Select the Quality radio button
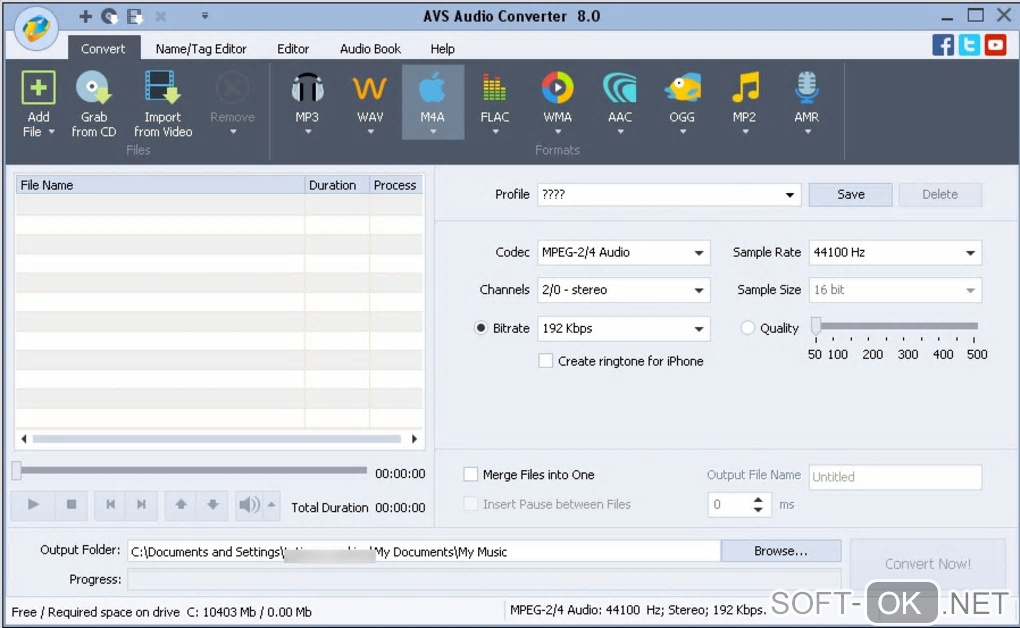The width and height of the screenshot is (1020, 628). point(747,328)
